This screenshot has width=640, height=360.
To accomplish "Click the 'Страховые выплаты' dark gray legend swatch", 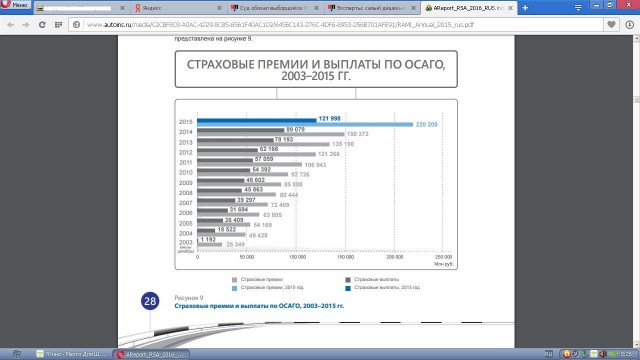I will point(348,280).
